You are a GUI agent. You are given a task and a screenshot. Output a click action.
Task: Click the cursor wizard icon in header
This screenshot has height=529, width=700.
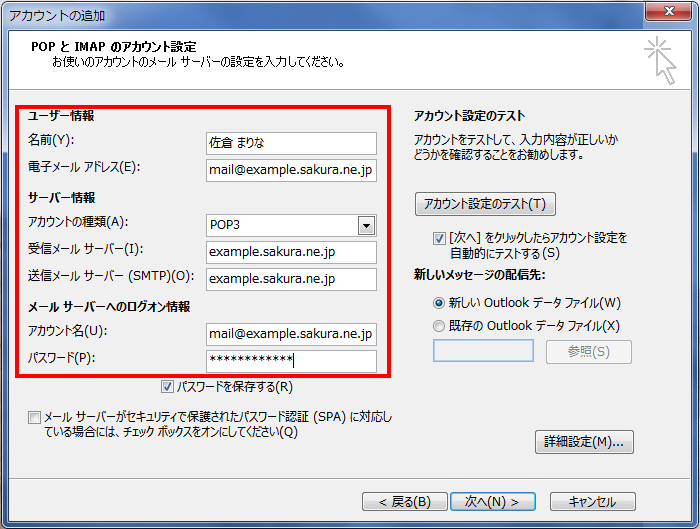(x=660, y=59)
